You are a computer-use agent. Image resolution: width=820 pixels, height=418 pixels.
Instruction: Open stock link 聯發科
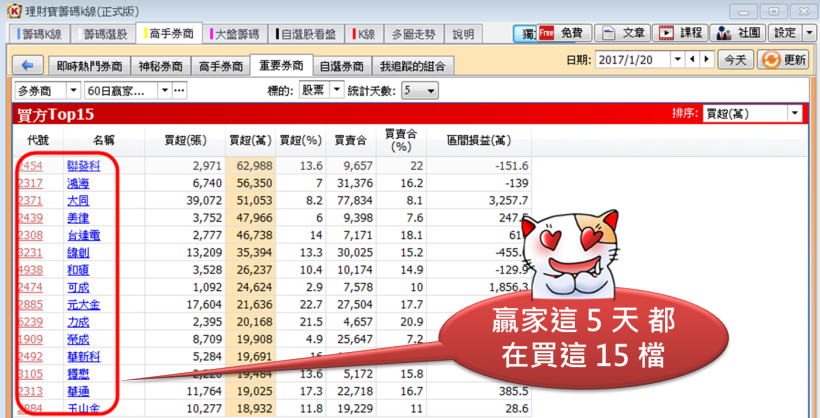click(84, 166)
